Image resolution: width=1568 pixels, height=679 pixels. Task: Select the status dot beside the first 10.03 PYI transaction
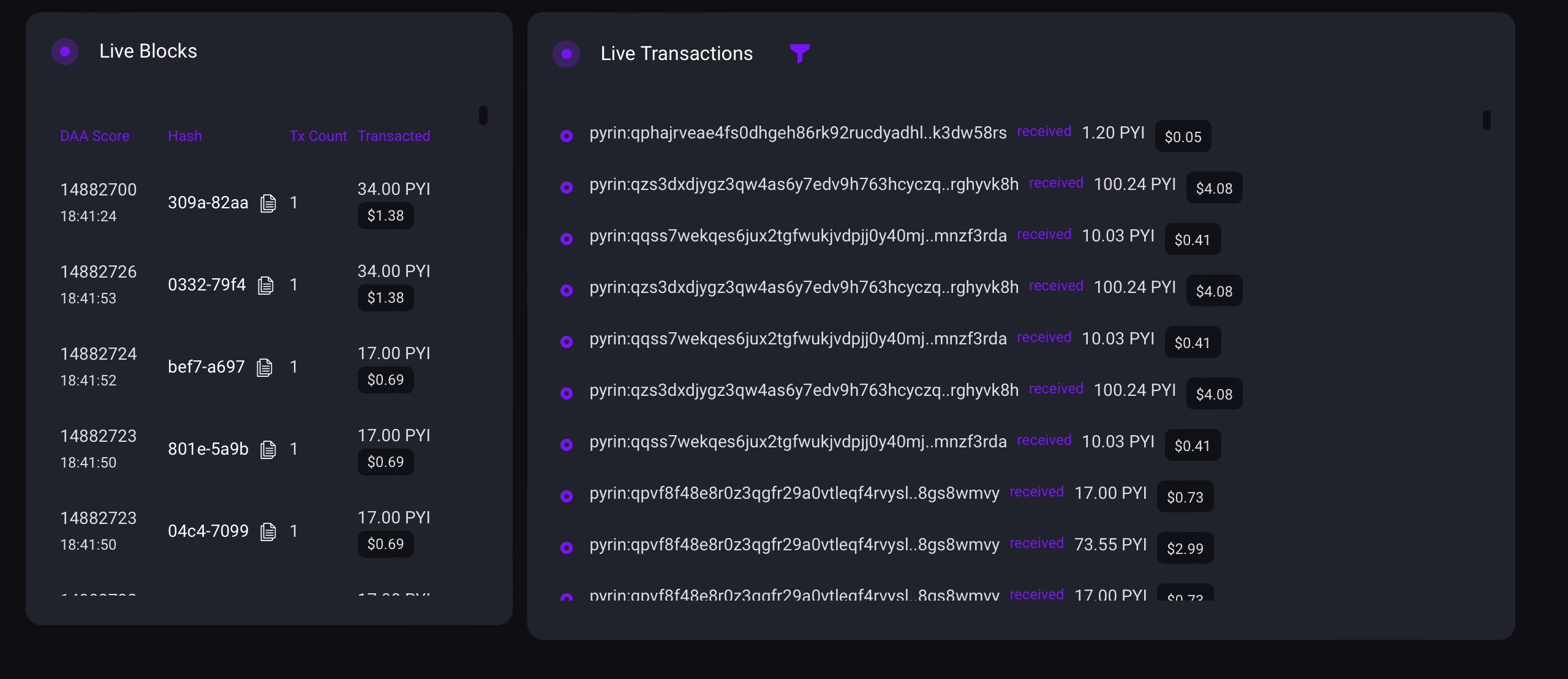coord(567,239)
